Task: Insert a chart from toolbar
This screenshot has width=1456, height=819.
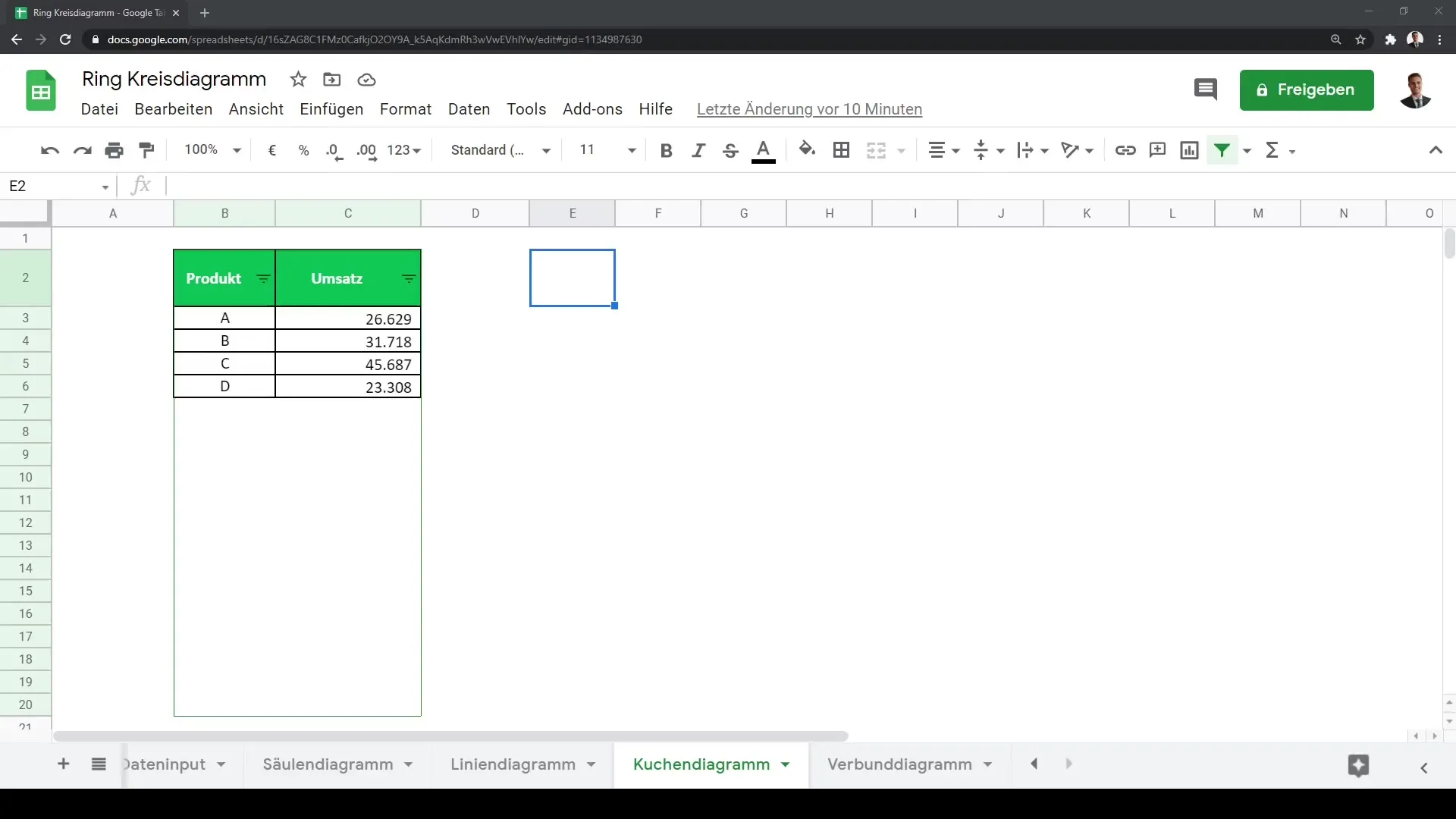Action: 1189,150
